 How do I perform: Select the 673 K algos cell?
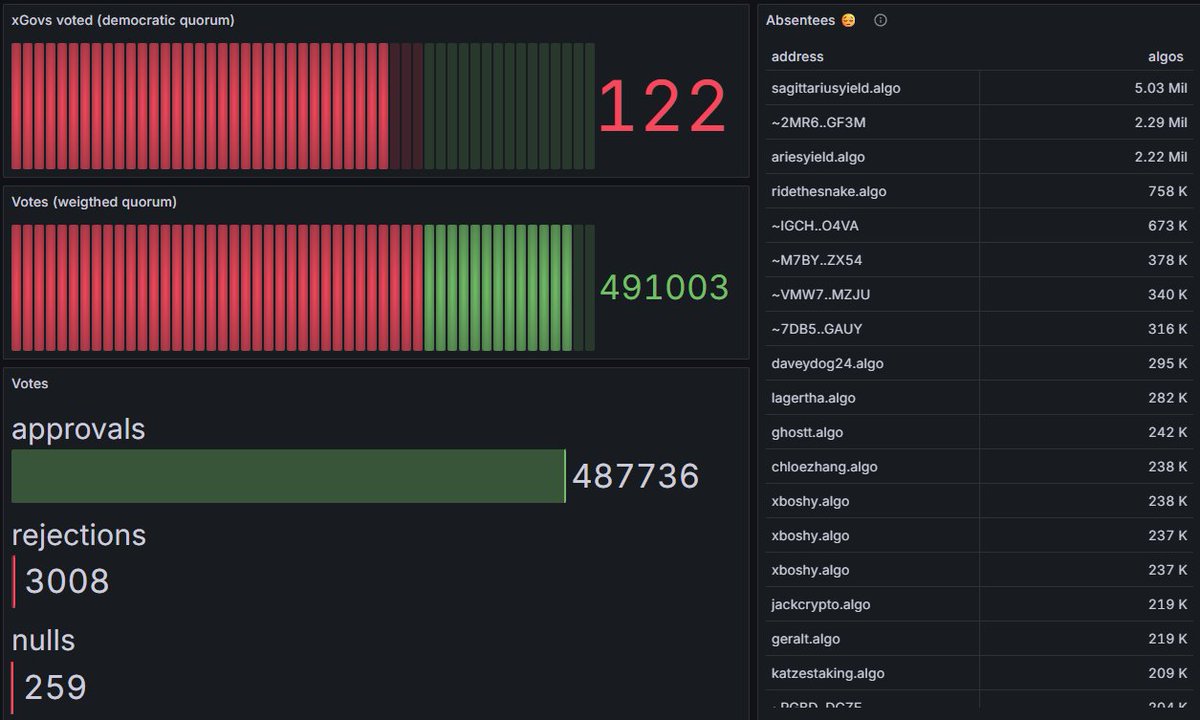1087,226
